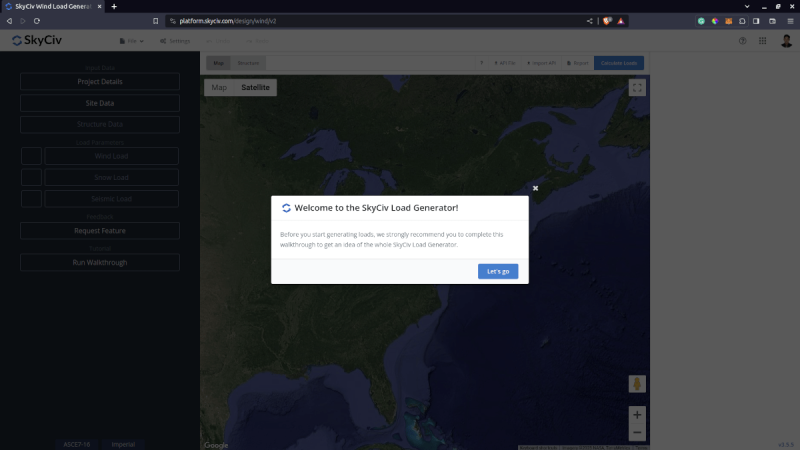Image resolution: width=800 pixels, height=450 pixels.
Task: Zoom in on the map
Action: 637,414
